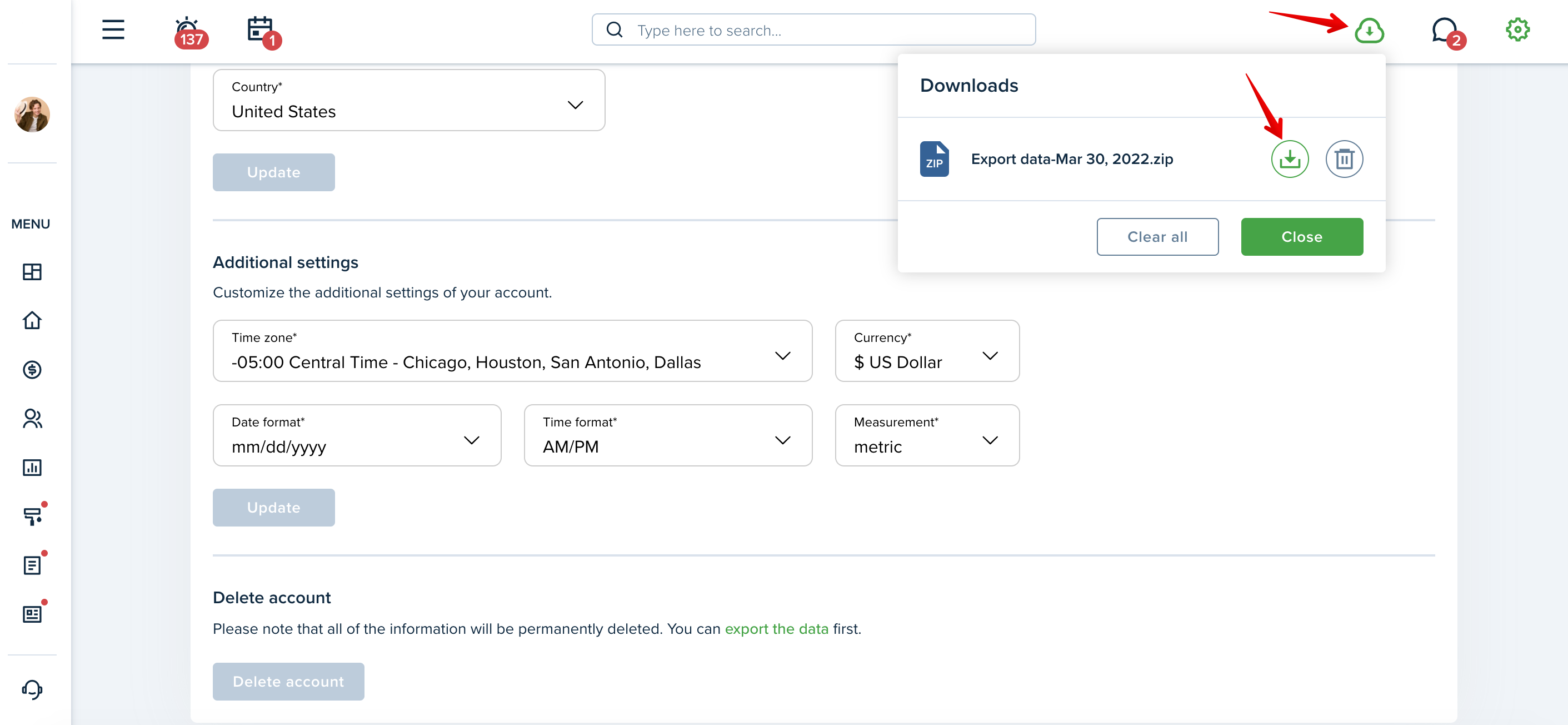Click the user profile avatar

tap(32, 114)
